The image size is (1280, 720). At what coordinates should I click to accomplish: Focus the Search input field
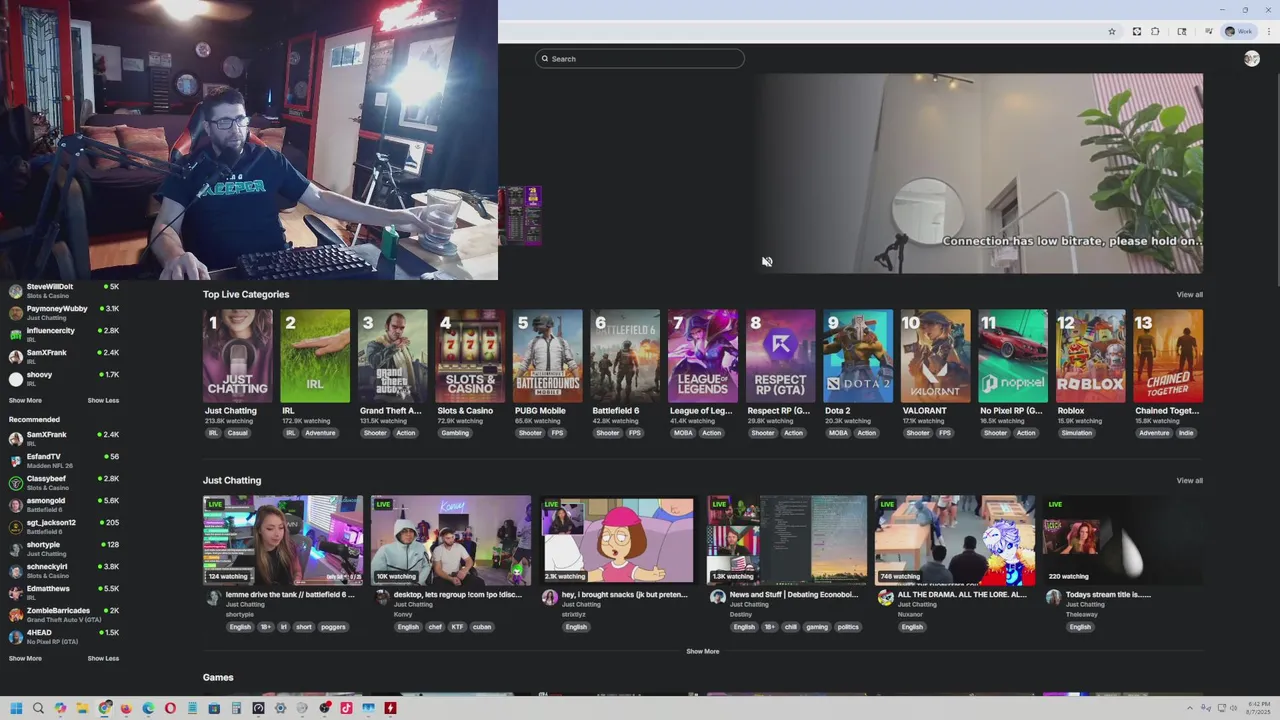tap(640, 59)
